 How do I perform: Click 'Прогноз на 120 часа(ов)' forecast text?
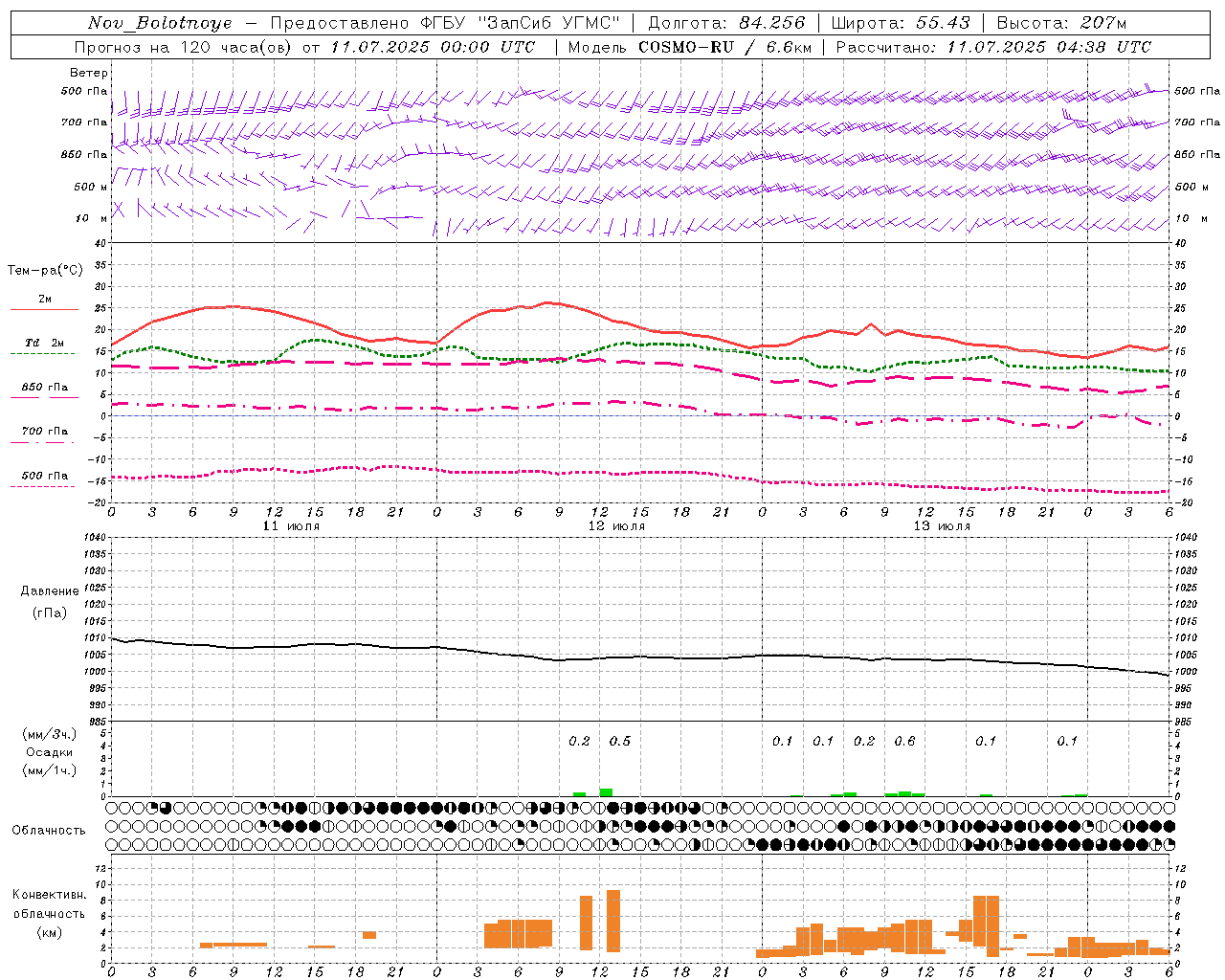184,47
